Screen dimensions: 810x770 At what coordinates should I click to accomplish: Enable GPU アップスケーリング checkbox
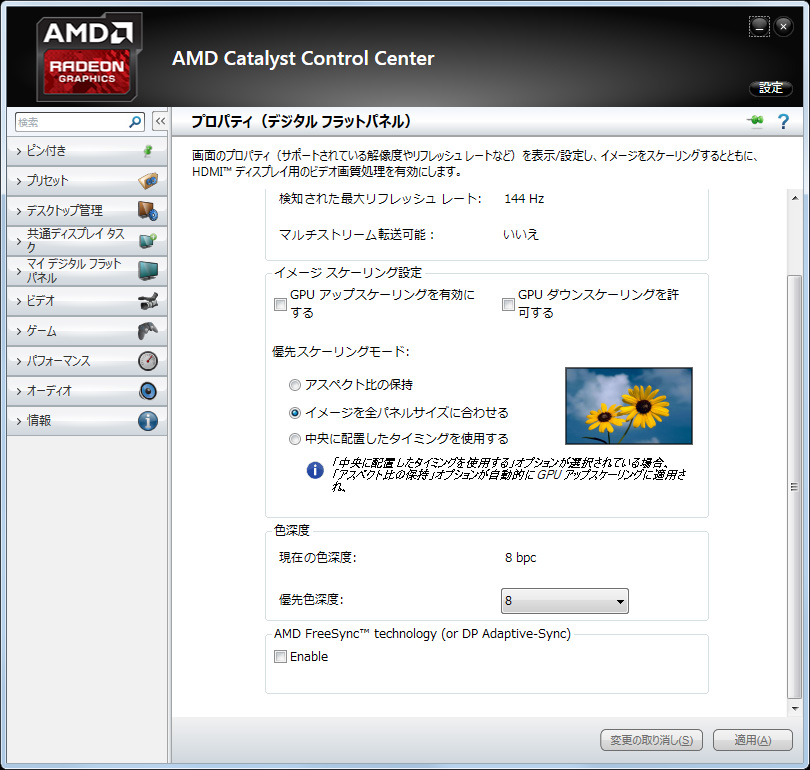pyautogui.click(x=280, y=304)
